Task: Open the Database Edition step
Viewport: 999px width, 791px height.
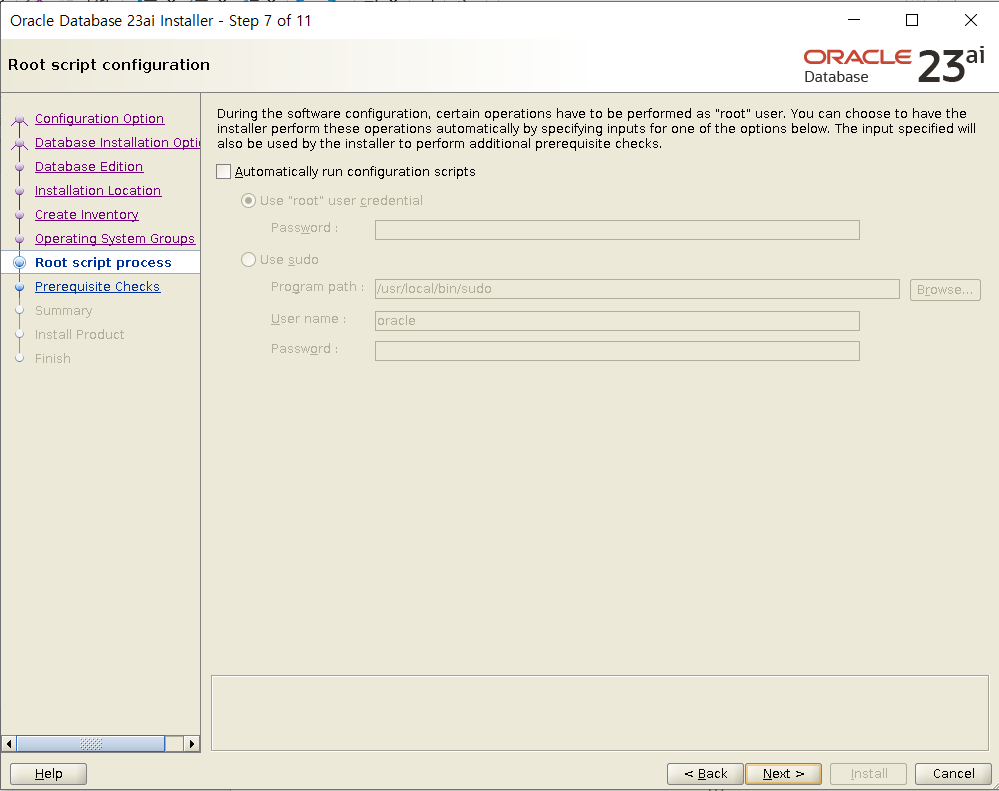Action: (x=89, y=166)
